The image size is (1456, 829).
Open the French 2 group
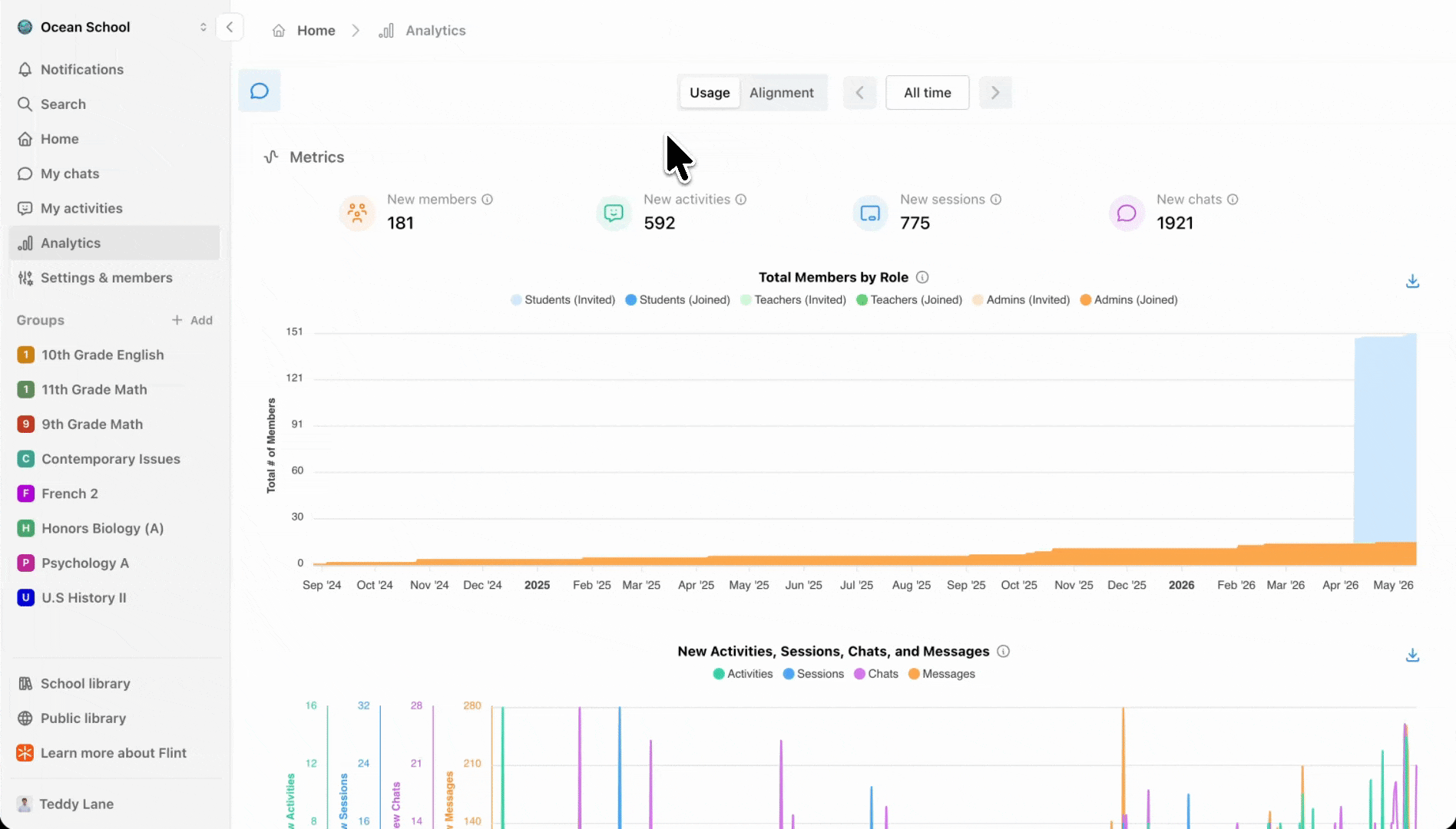pyautogui.click(x=114, y=494)
